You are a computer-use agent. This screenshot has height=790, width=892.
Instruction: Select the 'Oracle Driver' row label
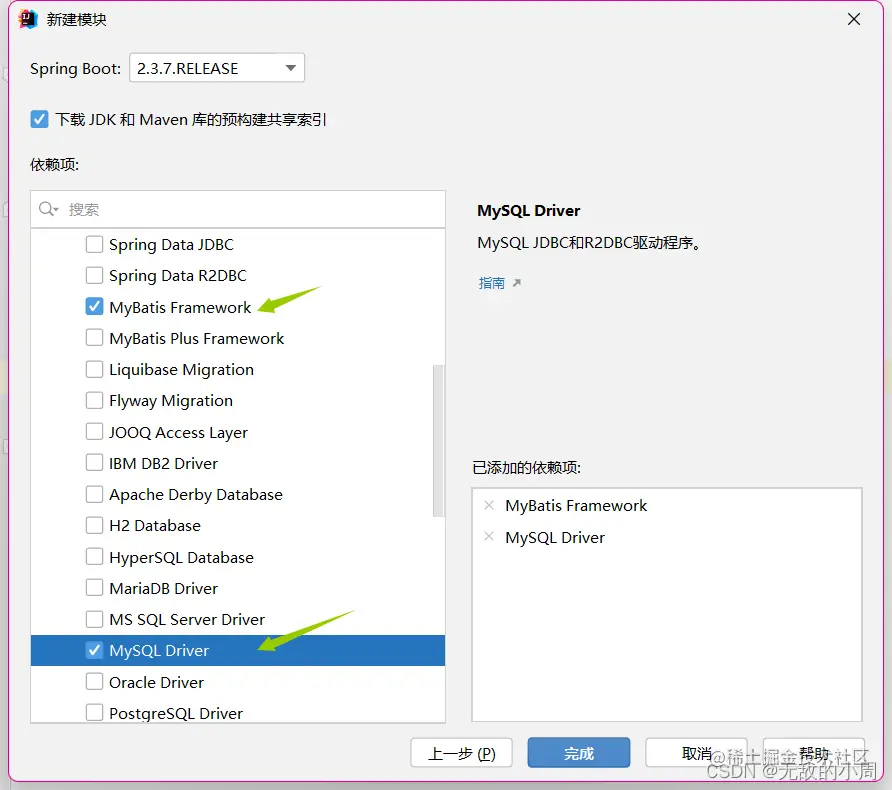pos(156,682)
